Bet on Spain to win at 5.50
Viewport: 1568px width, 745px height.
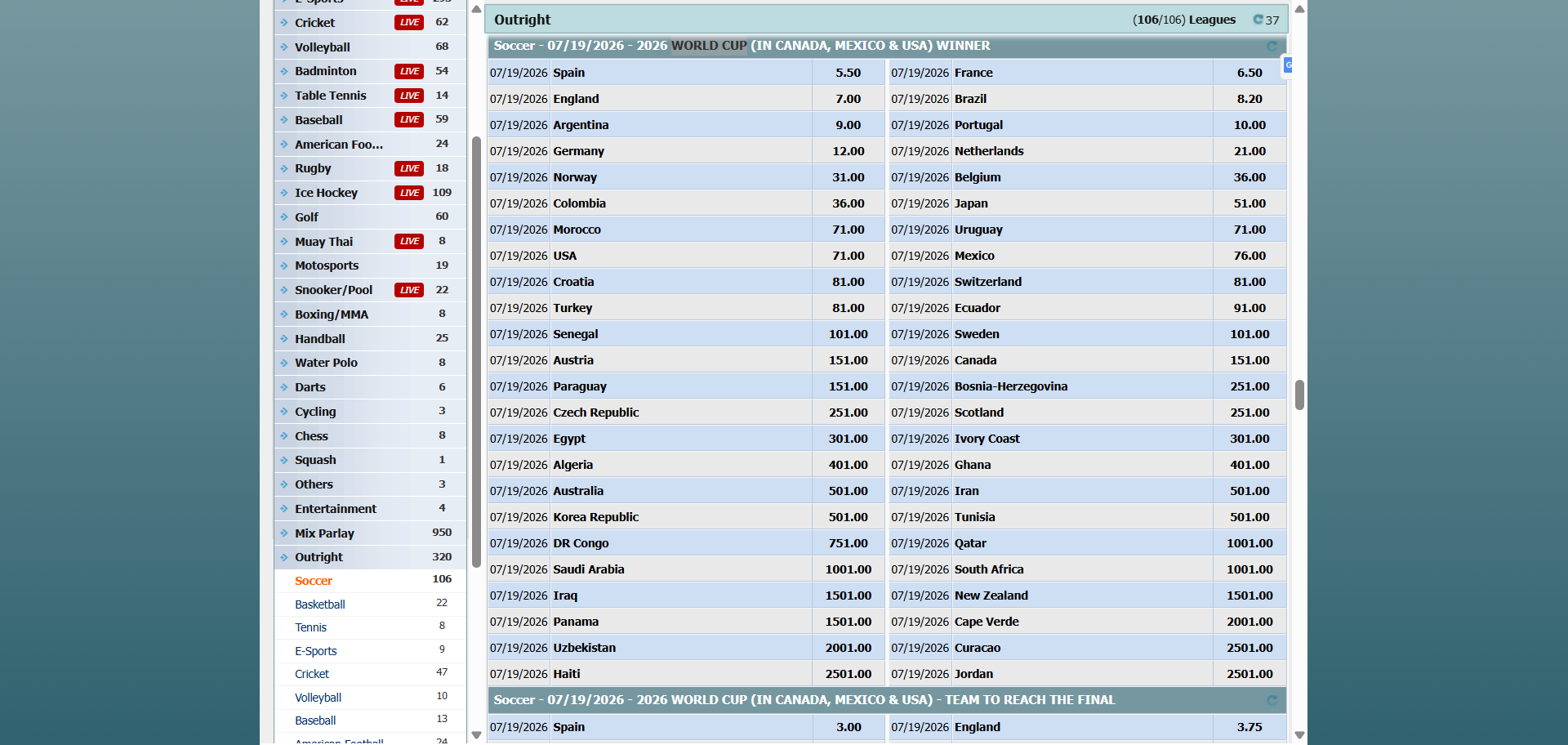848,73
